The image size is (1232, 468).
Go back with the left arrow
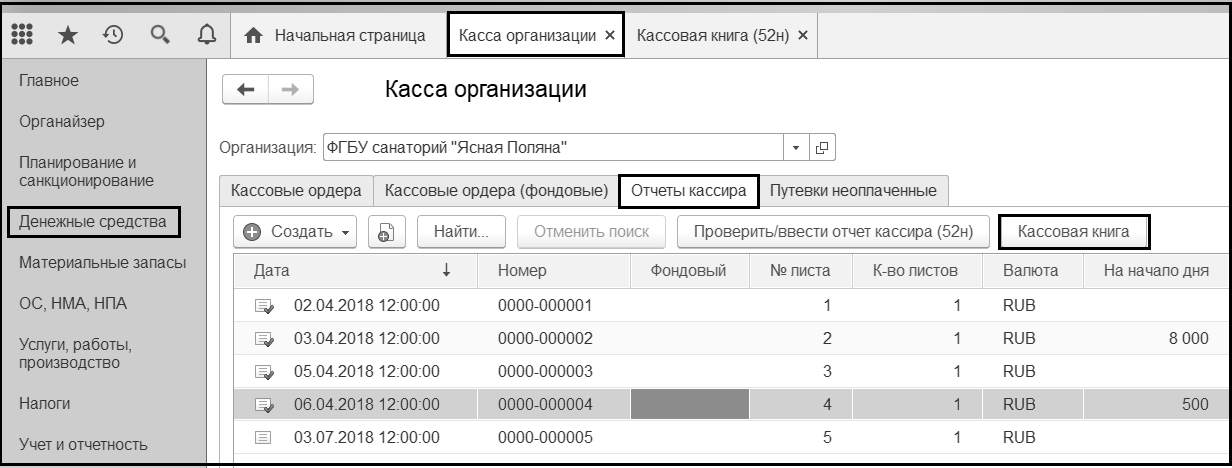tap(245, 88)
